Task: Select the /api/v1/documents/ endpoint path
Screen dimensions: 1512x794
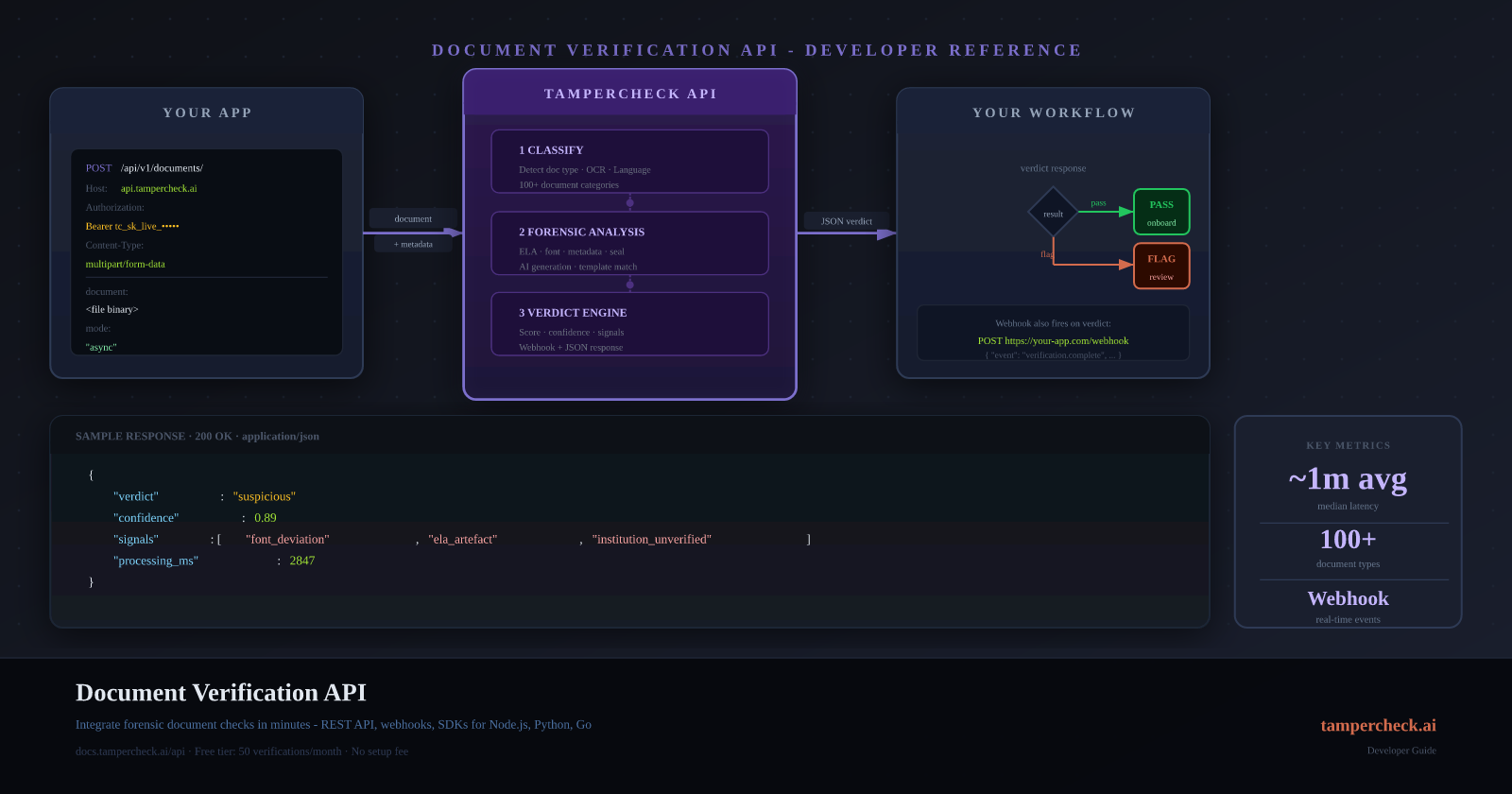Action: click(x=162, y=168)
